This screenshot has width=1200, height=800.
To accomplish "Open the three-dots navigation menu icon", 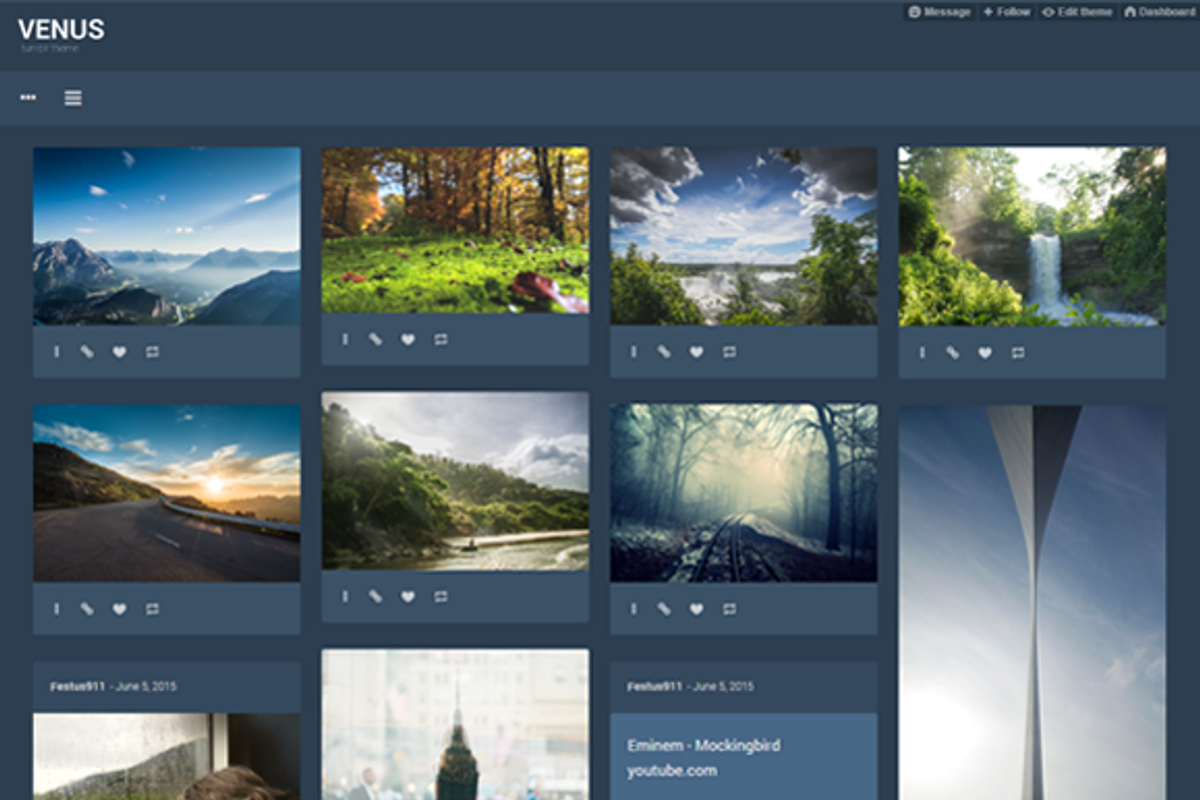I will [x=28, y=98].
